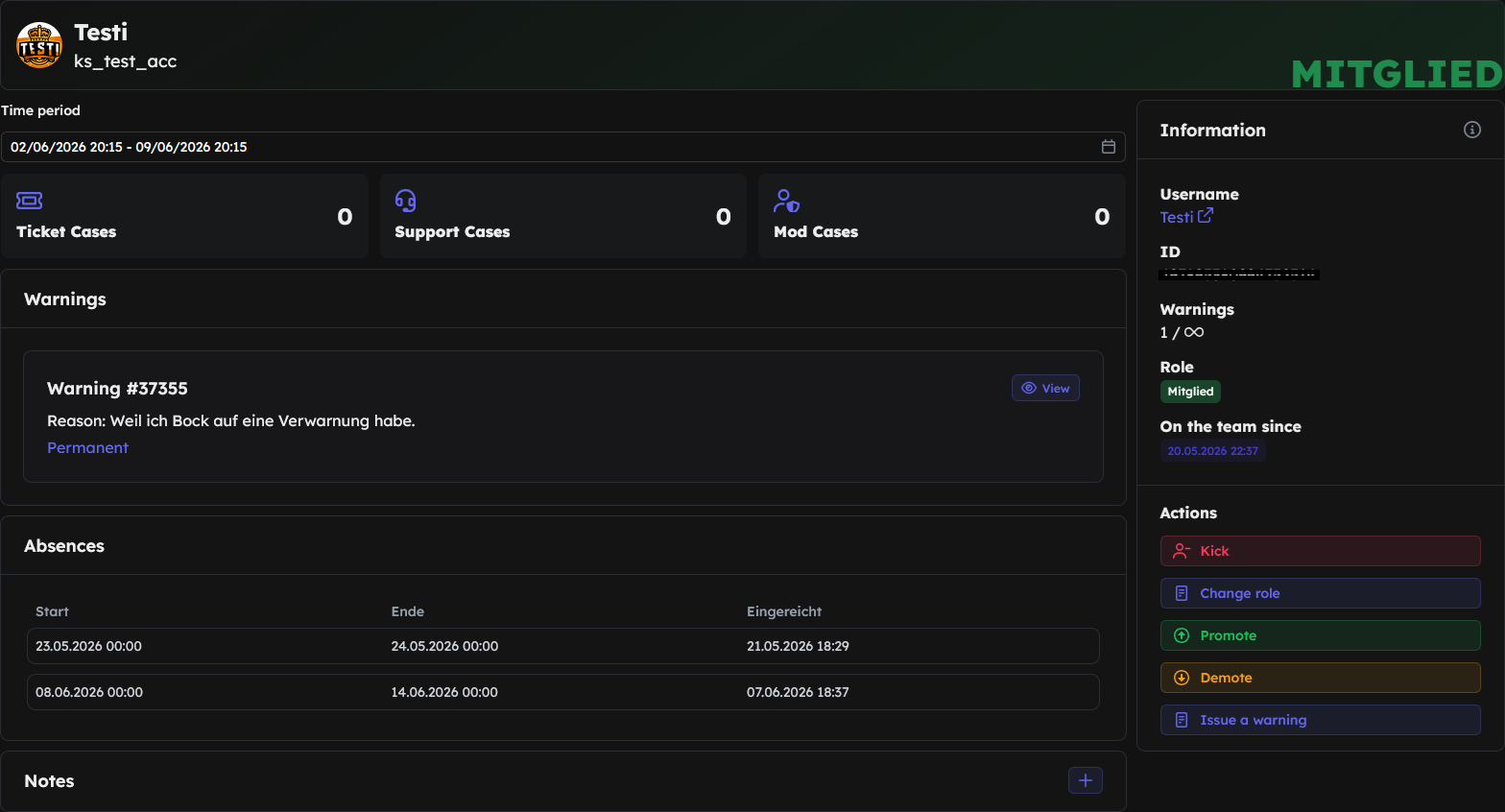Click the Warning #37355 title
This screenshot has height=812, width=1505.
pyautogui.click(x=117, y=388)
